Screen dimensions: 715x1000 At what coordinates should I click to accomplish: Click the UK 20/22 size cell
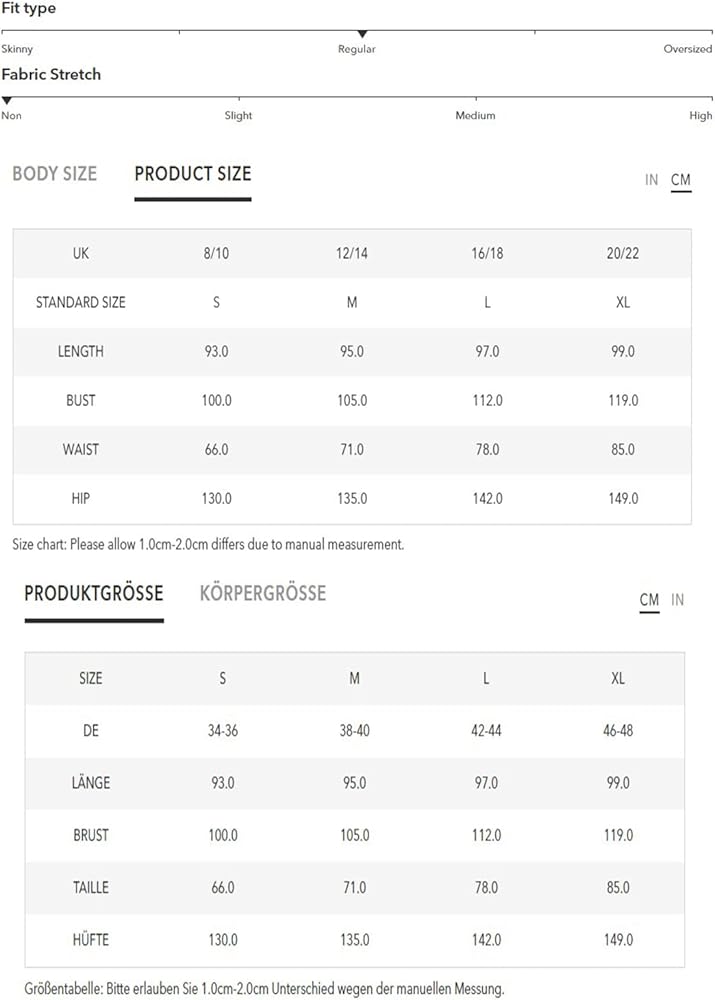[x=622, y=254]
